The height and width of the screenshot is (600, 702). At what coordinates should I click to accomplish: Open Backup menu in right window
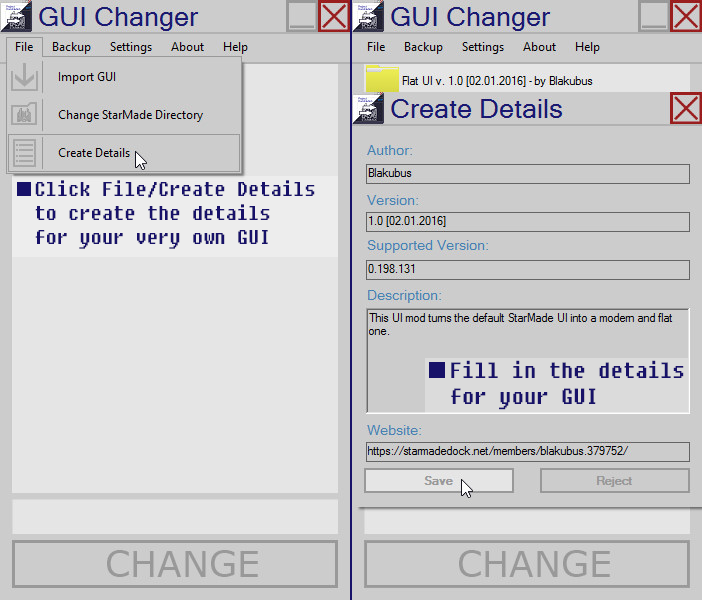423,47
